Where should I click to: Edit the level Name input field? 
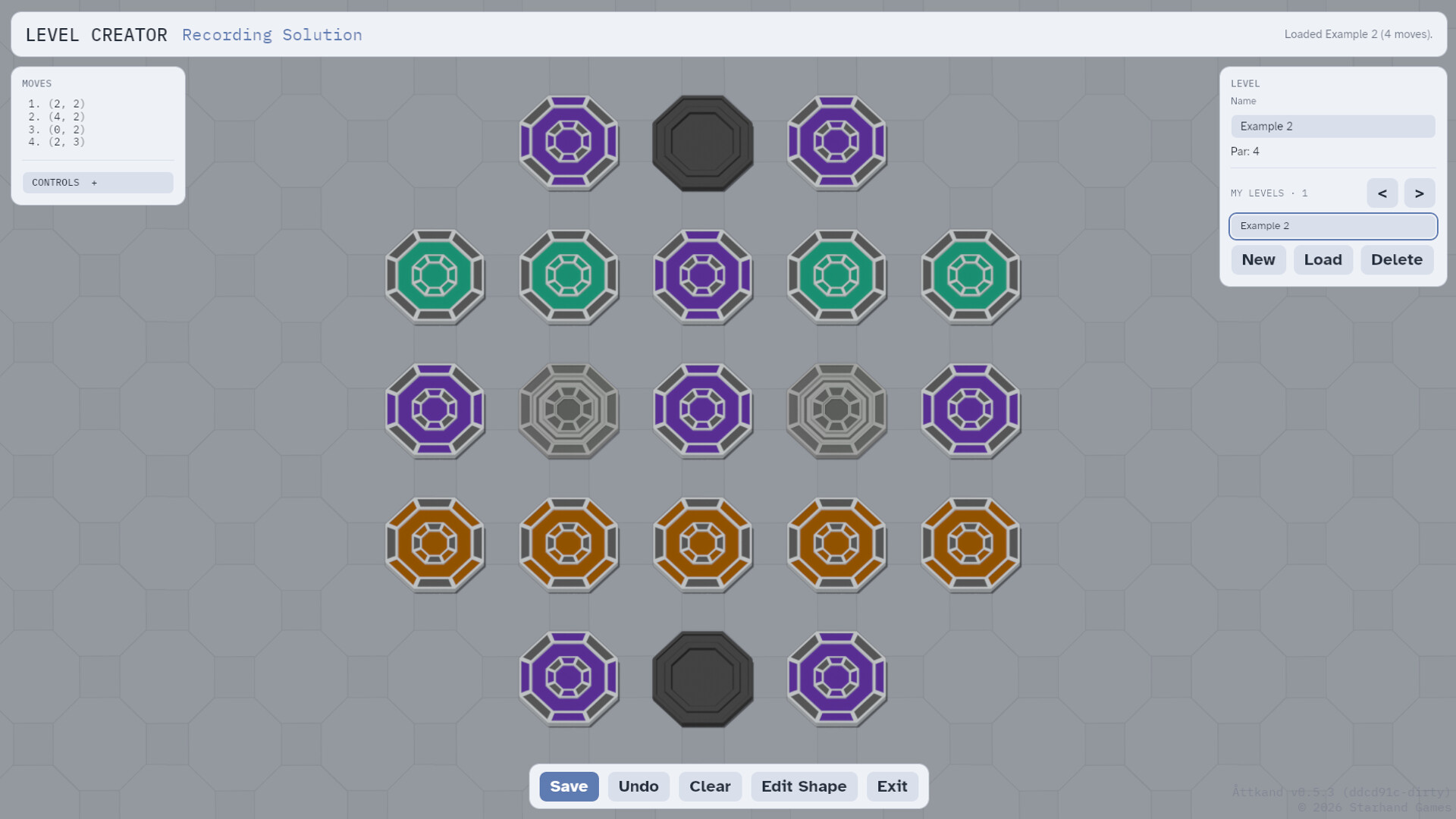pyautogui.click(x=1333, y=127)
